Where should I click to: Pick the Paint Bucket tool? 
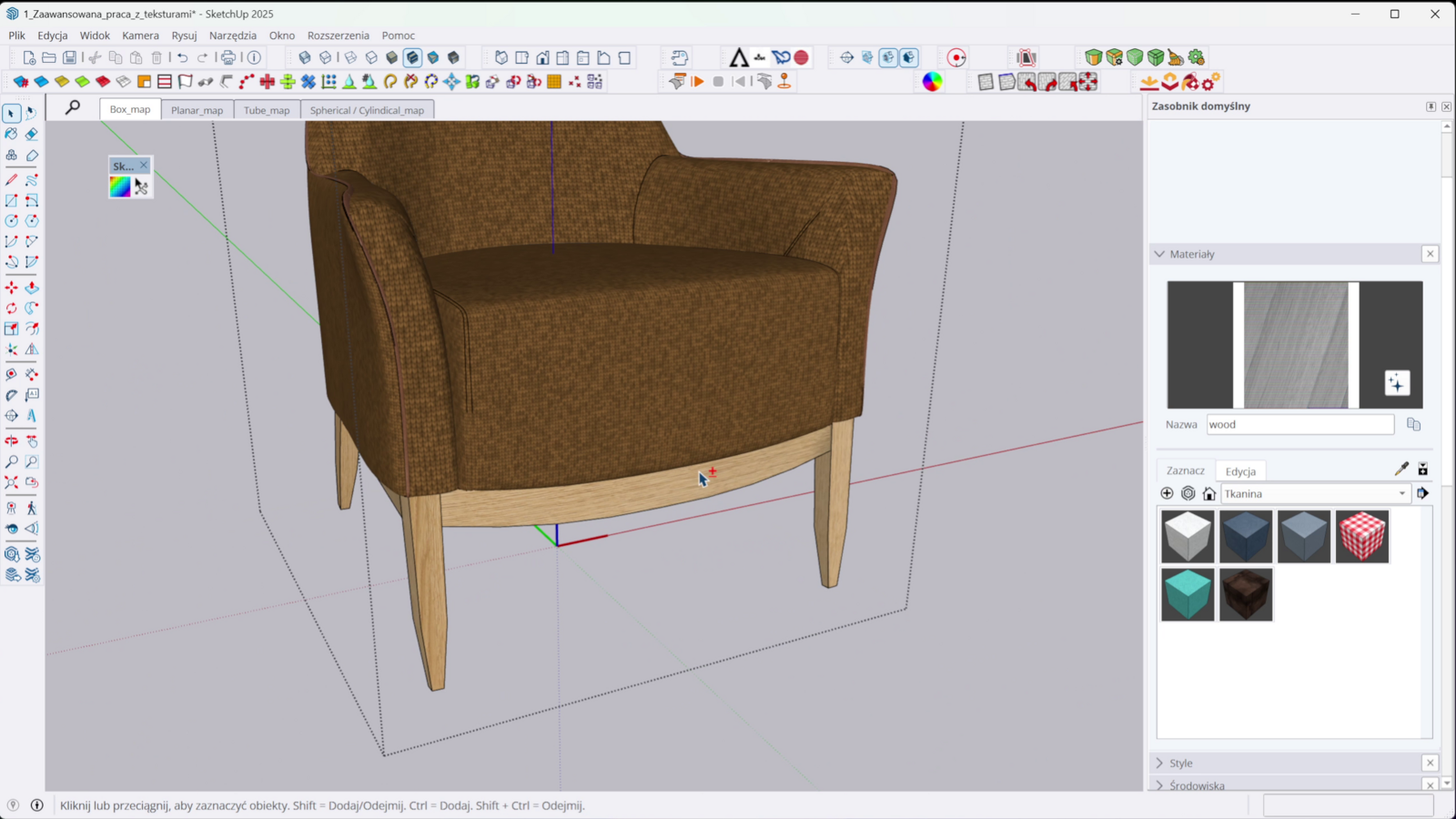(11, 134)
